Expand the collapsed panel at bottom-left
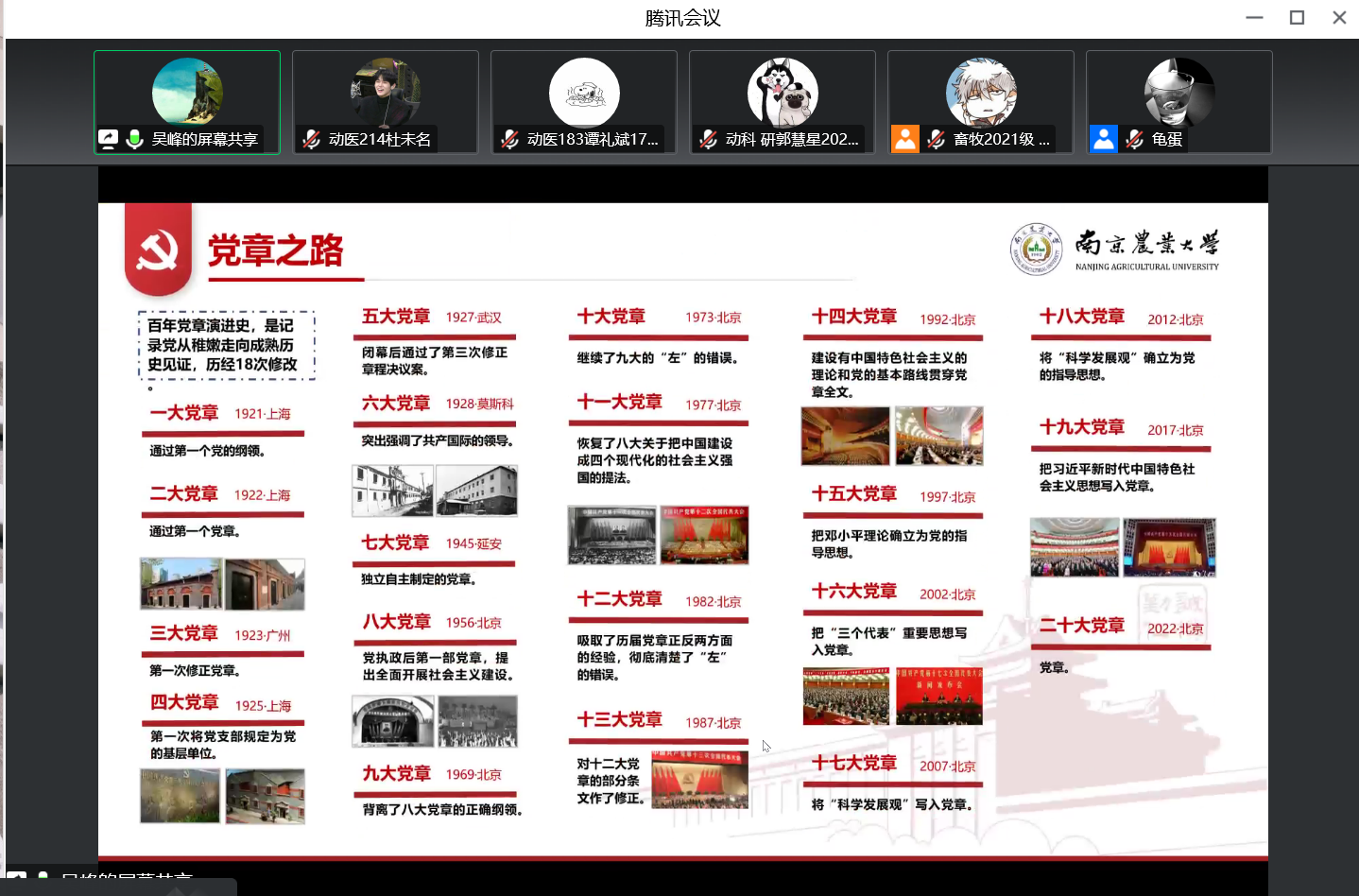The image size is (1359, 896). pyautogui.click(x=118, y=885)
